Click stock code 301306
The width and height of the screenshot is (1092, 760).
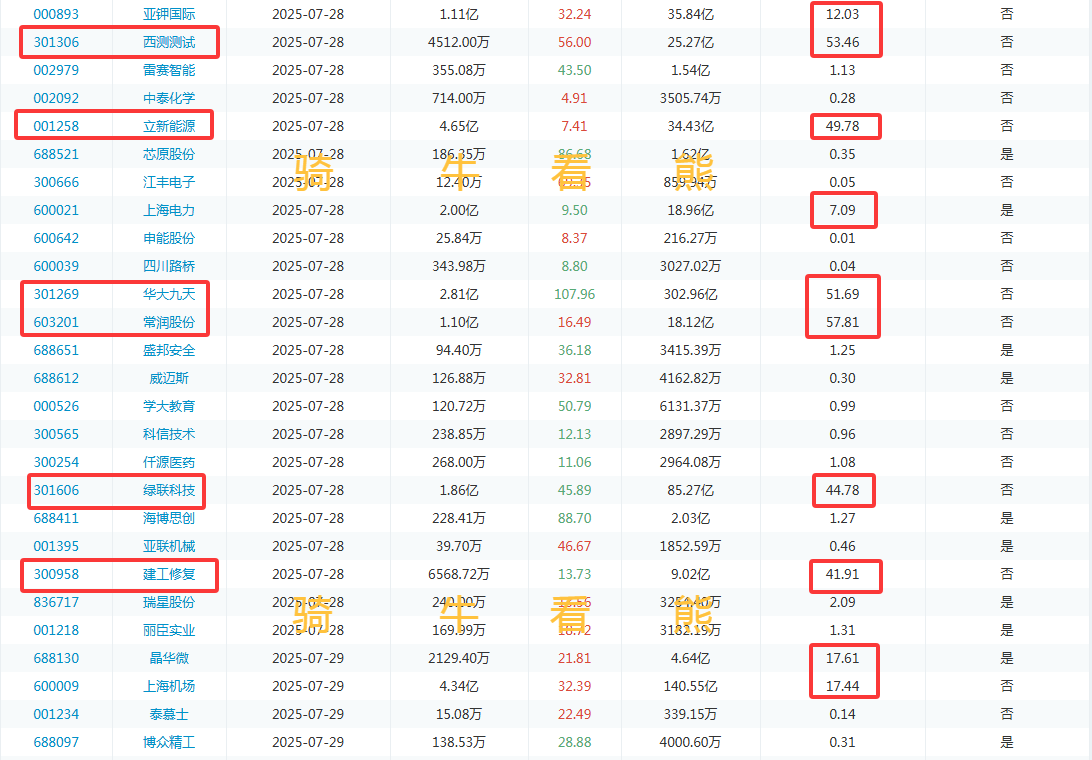[x=56, y=42]
